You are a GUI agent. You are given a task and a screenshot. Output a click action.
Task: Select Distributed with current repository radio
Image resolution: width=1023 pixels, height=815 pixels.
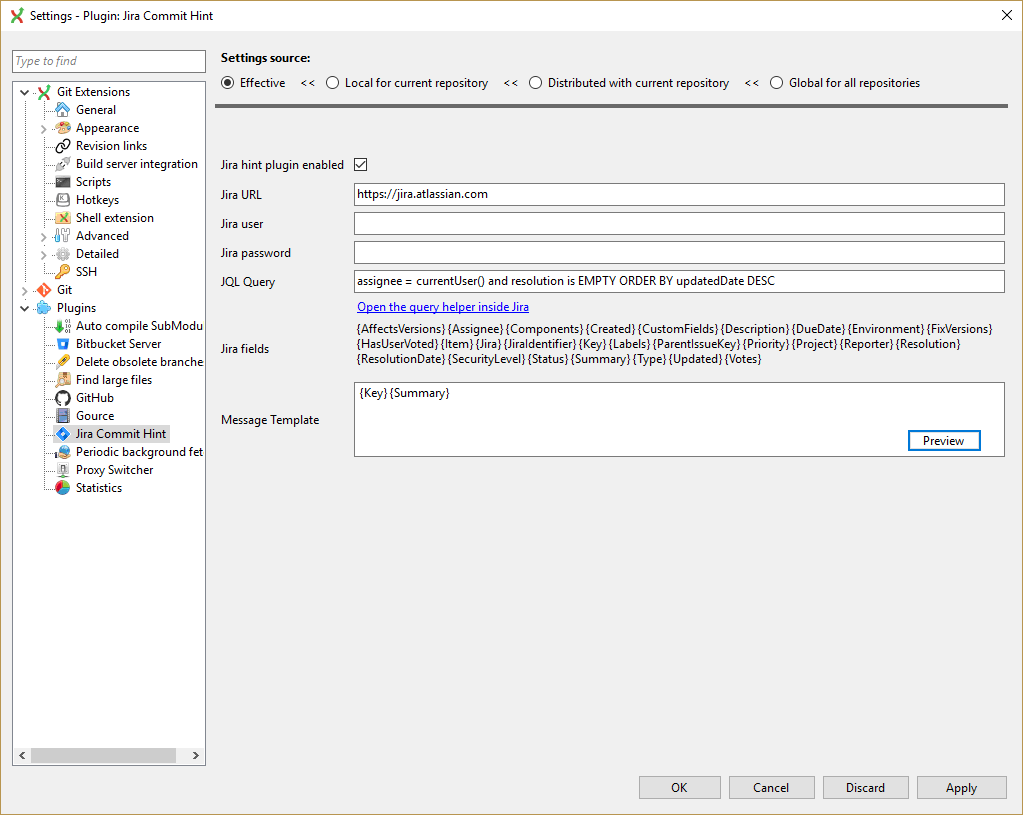click(x=536, y=83)
